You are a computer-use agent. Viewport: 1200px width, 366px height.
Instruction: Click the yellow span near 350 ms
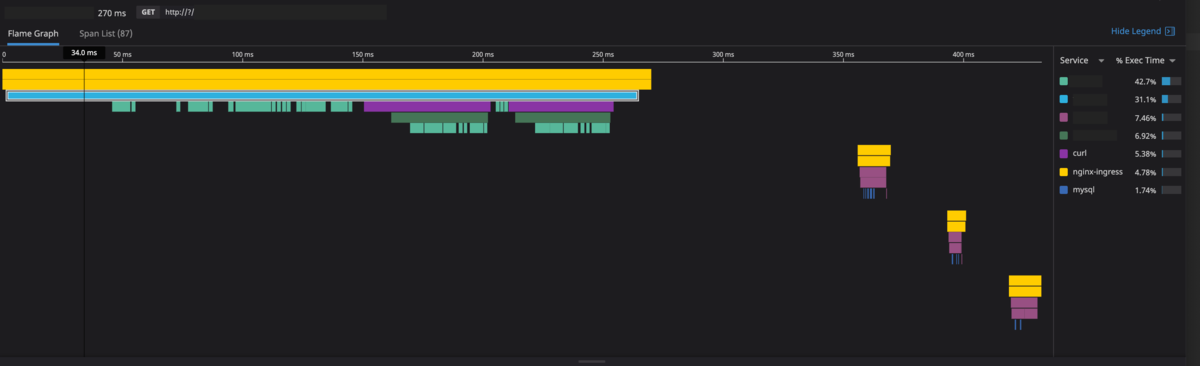click(874, 150)
